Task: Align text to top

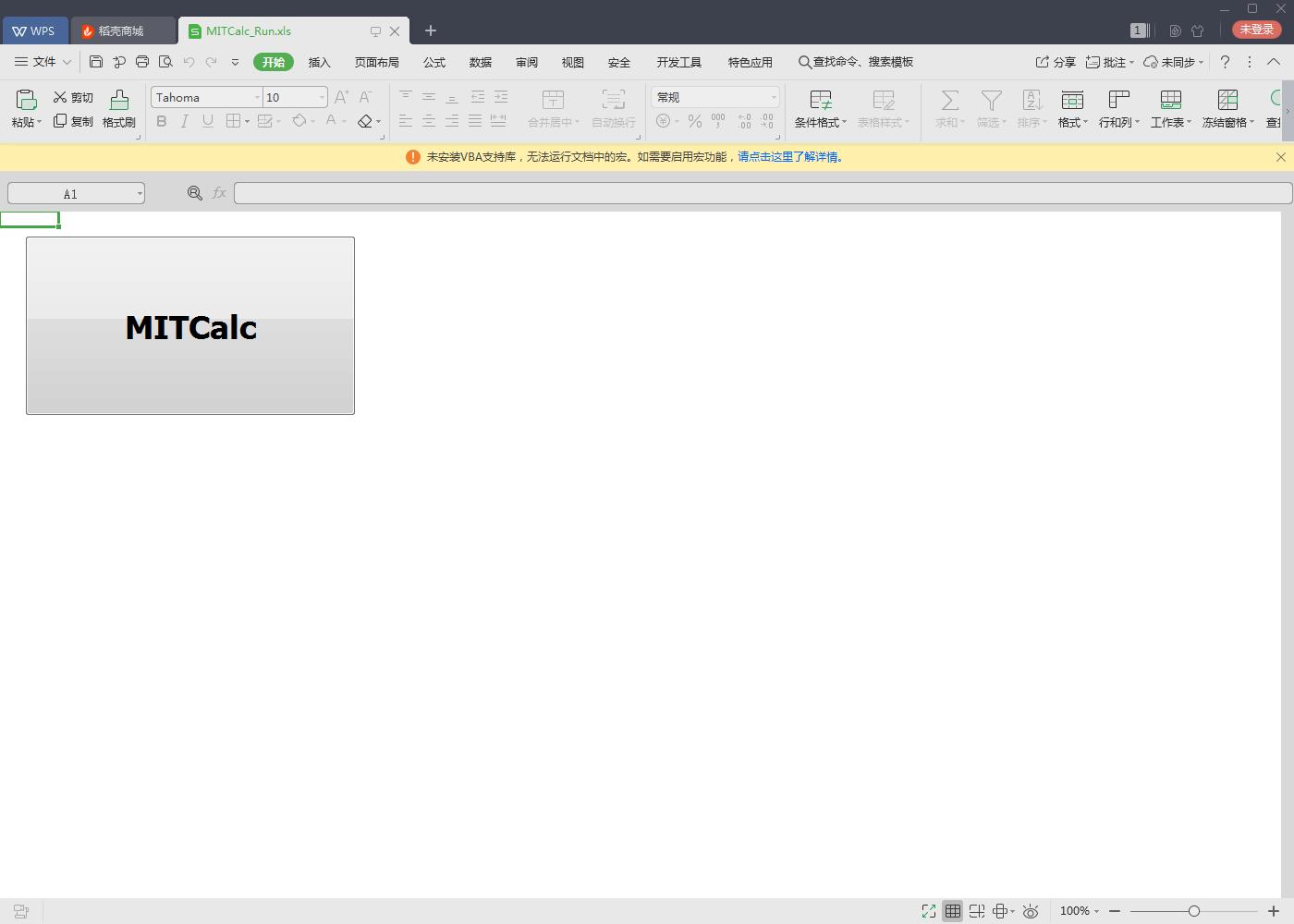Action: coord(406,96)
